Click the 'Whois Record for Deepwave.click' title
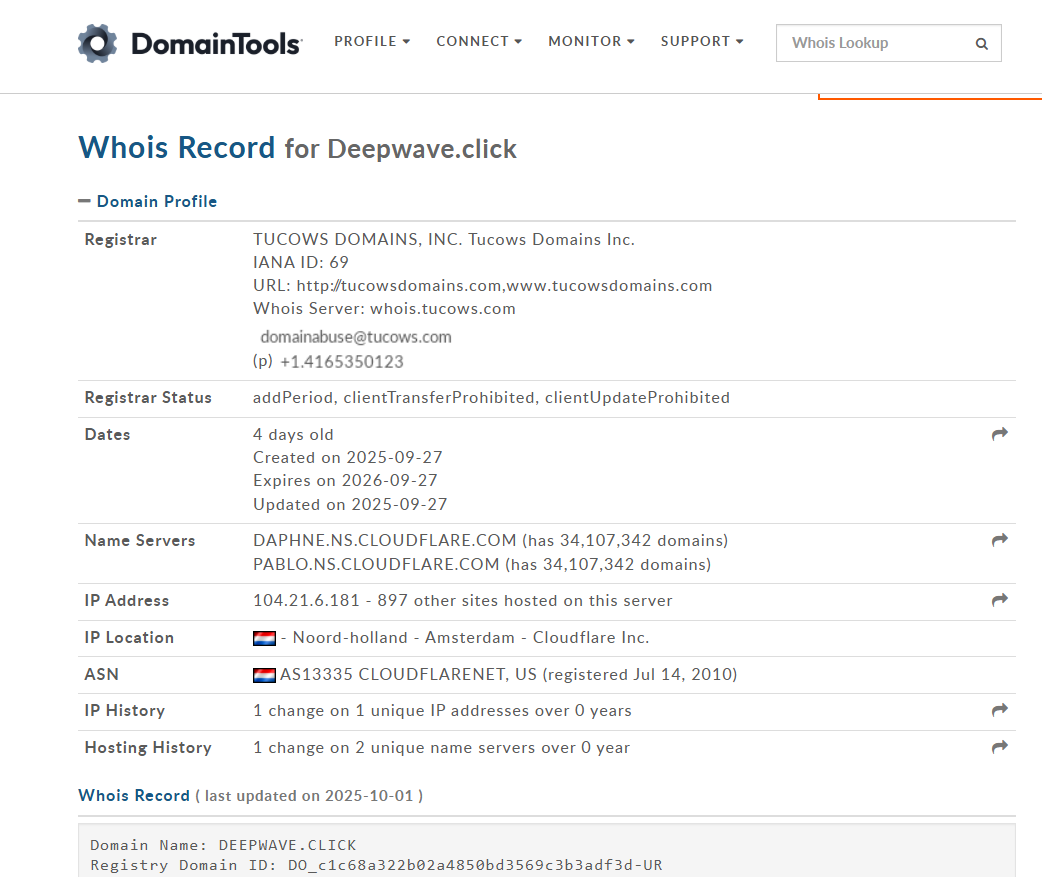Viewport: 1042px width, 877px height. pyautogui.click(x=298, y=148)
